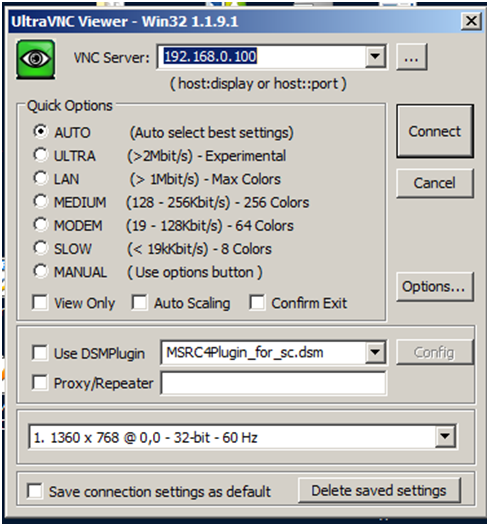Expand the display resolution dropdown arrow

pos(445,436)
